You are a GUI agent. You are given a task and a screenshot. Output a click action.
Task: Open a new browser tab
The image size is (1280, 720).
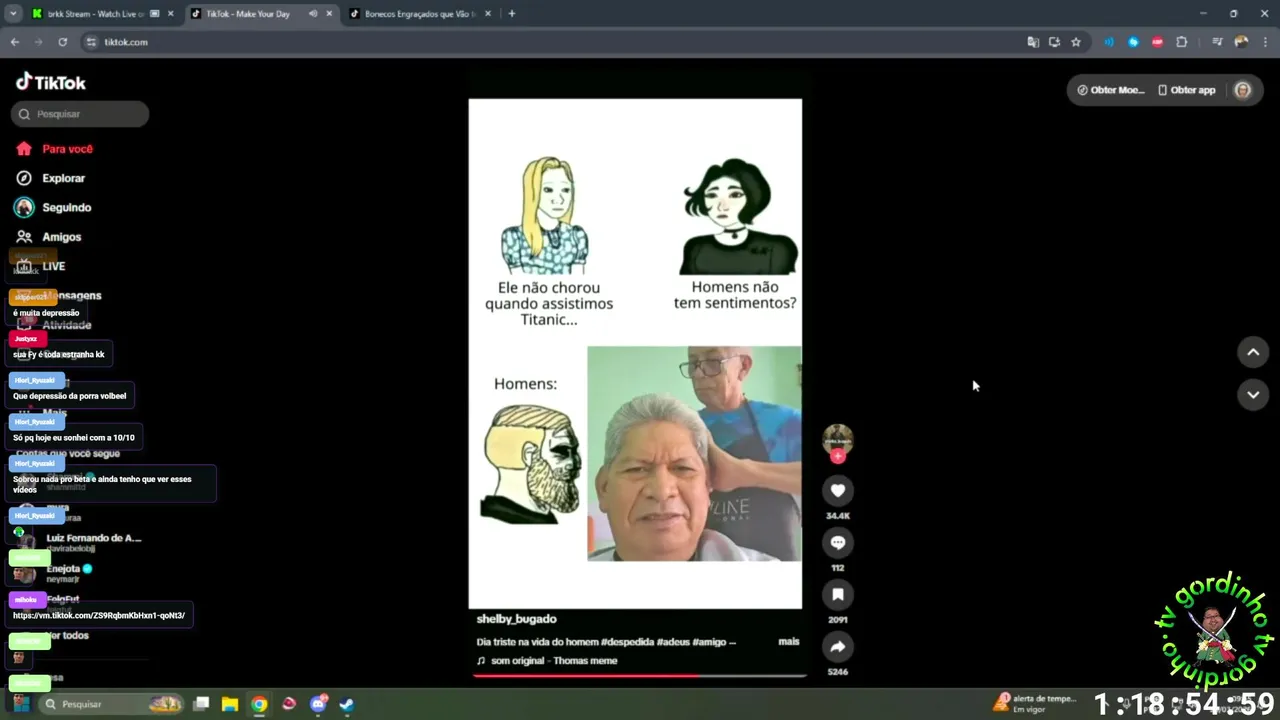click(x=512, y=14)
